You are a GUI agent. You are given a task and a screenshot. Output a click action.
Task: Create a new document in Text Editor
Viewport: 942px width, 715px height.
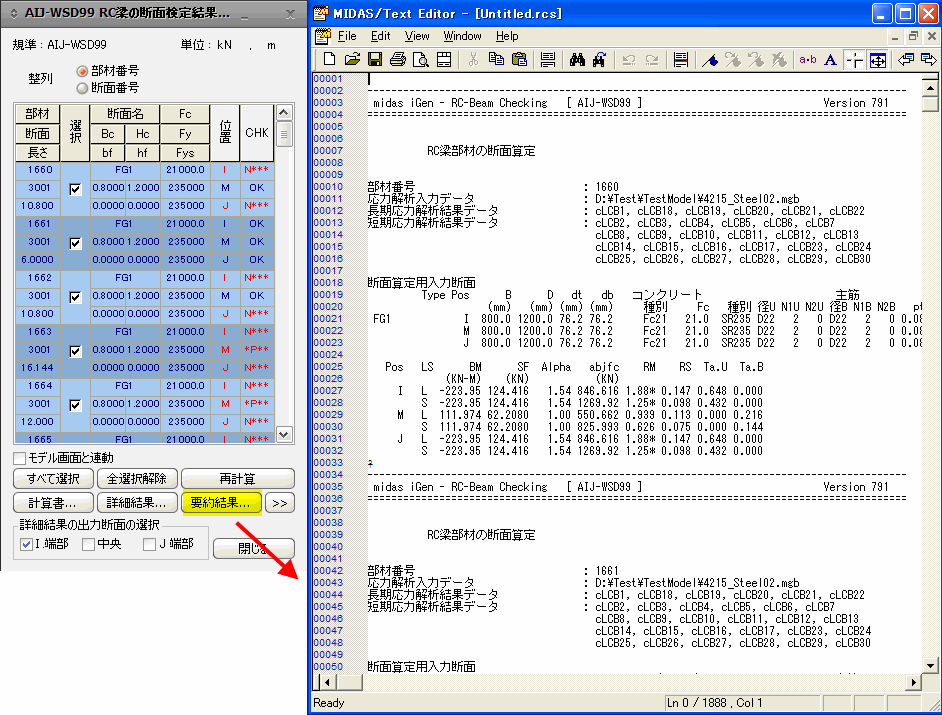click(329, 59)
